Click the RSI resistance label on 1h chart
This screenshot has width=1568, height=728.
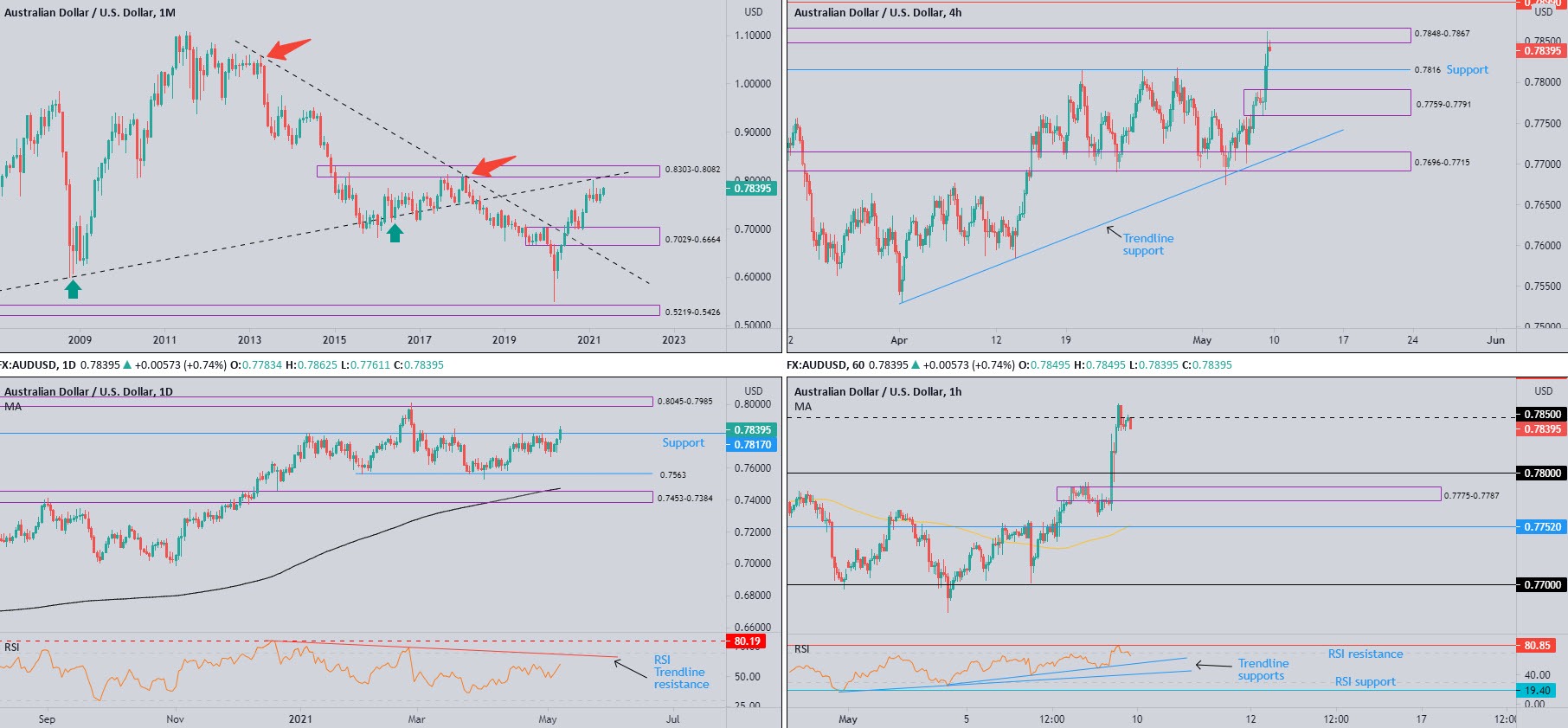(x=1365, y=654)
